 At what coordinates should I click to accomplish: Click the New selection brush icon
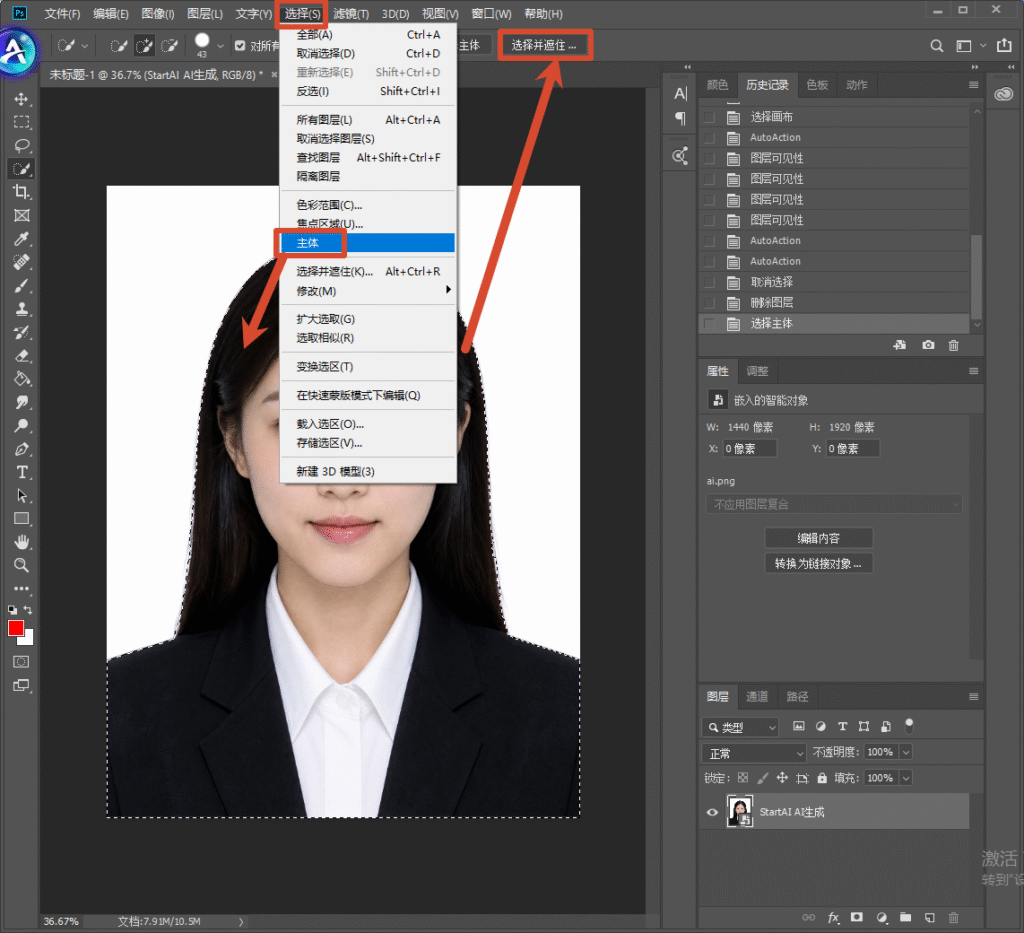tap(119, 46)
